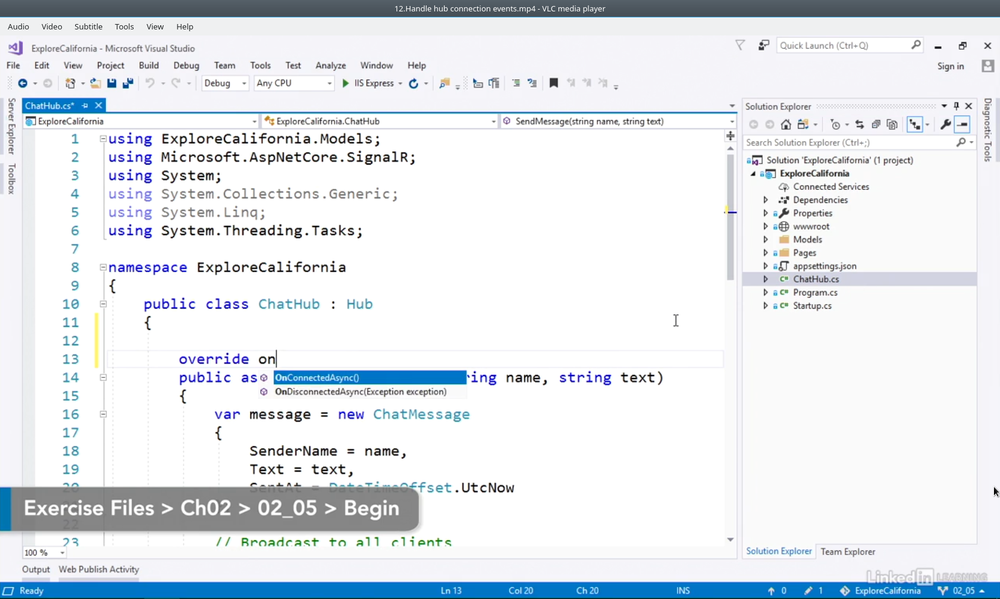
Task: Expand the wwwroot folder node
Action: (x=766, y=226)
